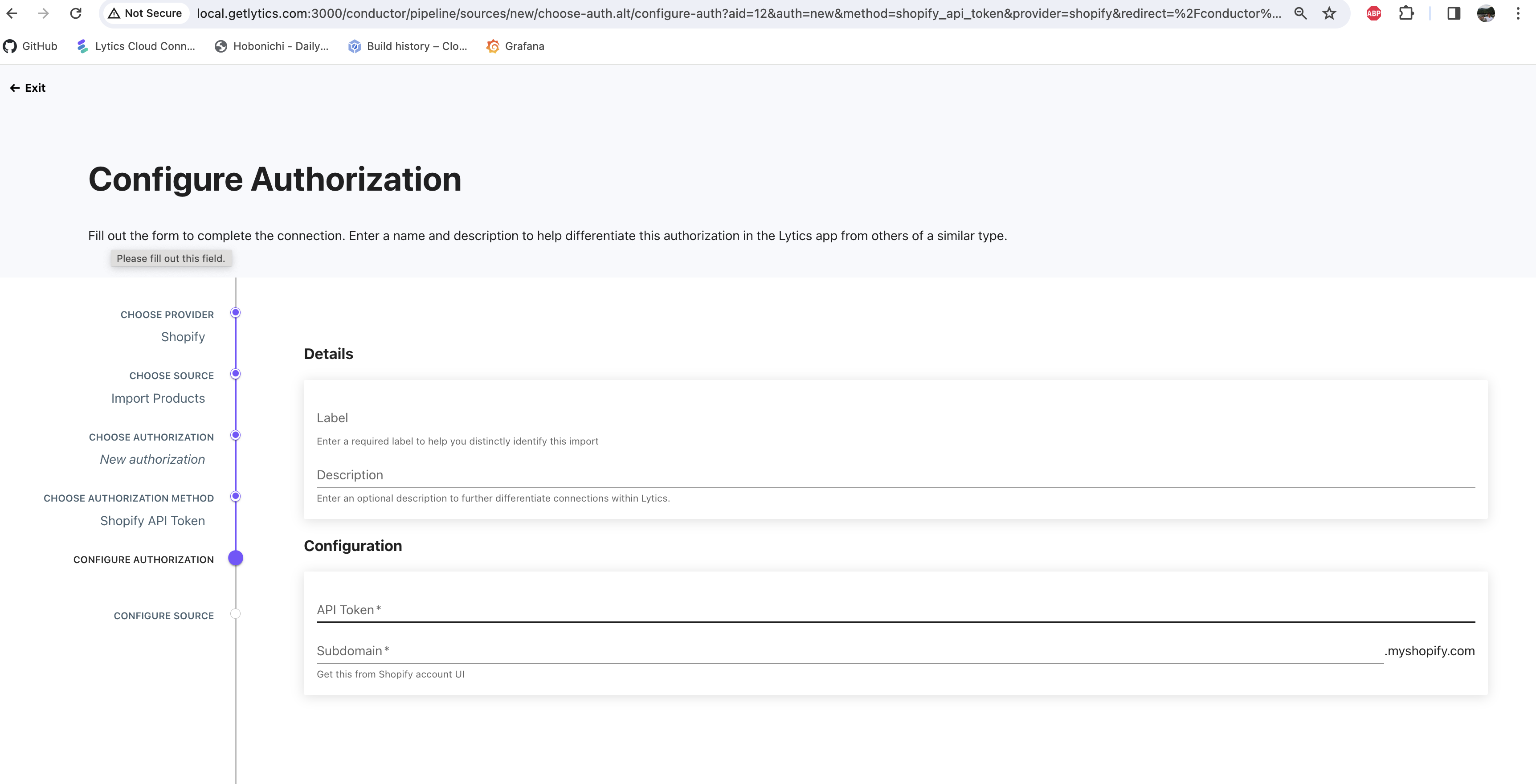
Task: Reload the current page
Action: (76, 13)
